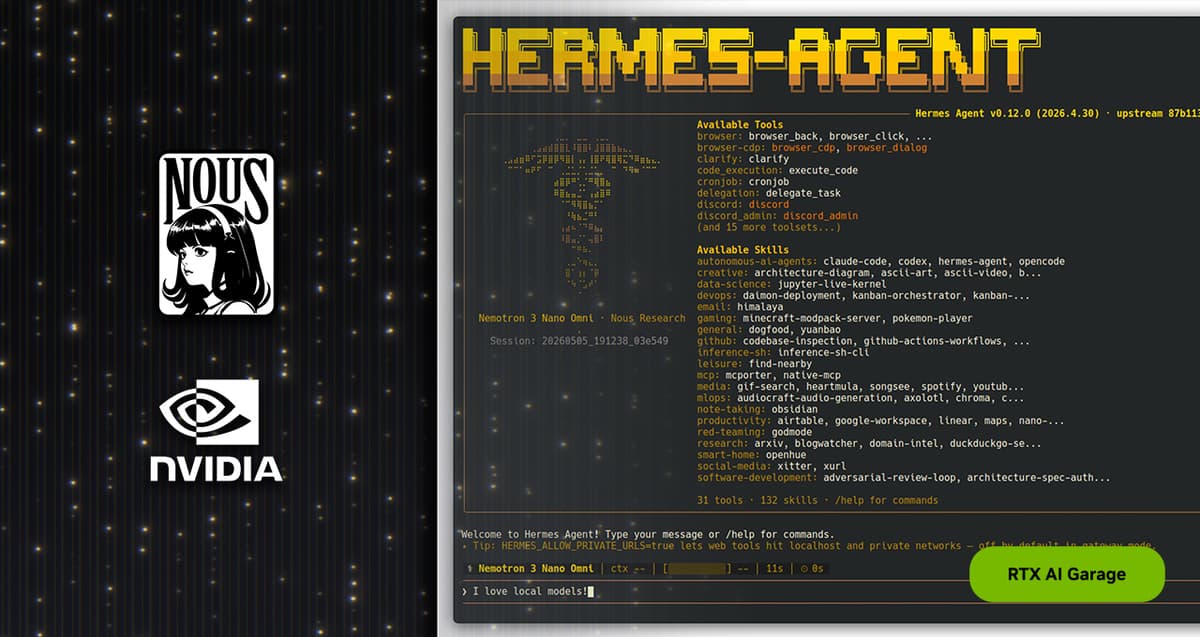The width and height of the screenshot is (1200, 637).
Task: Click the software-development skills row
Action: [903, 477]
